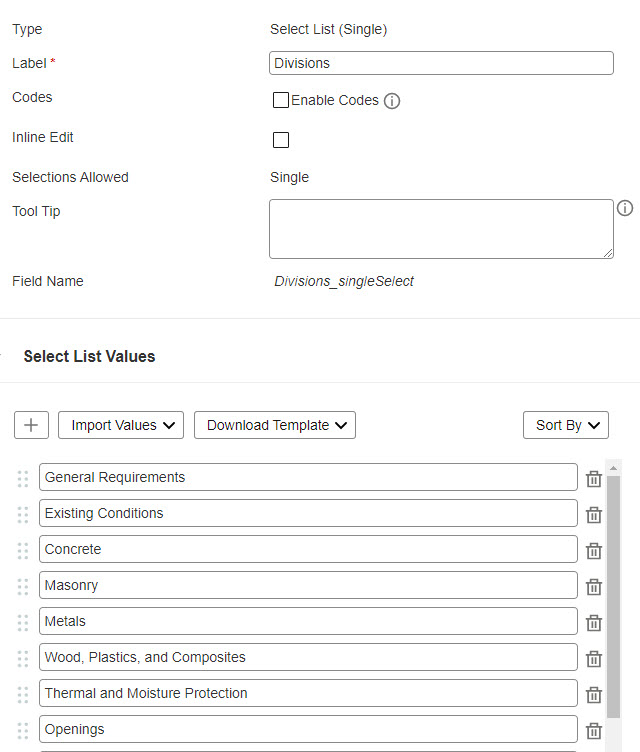This screenshot has width=640, height=752.
Task: Click the scroll up arrow in values list
Action: [x=613, y=468]
